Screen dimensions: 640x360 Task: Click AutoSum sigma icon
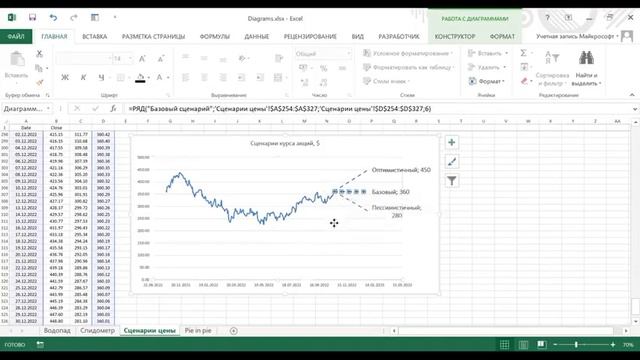[523, 53]
